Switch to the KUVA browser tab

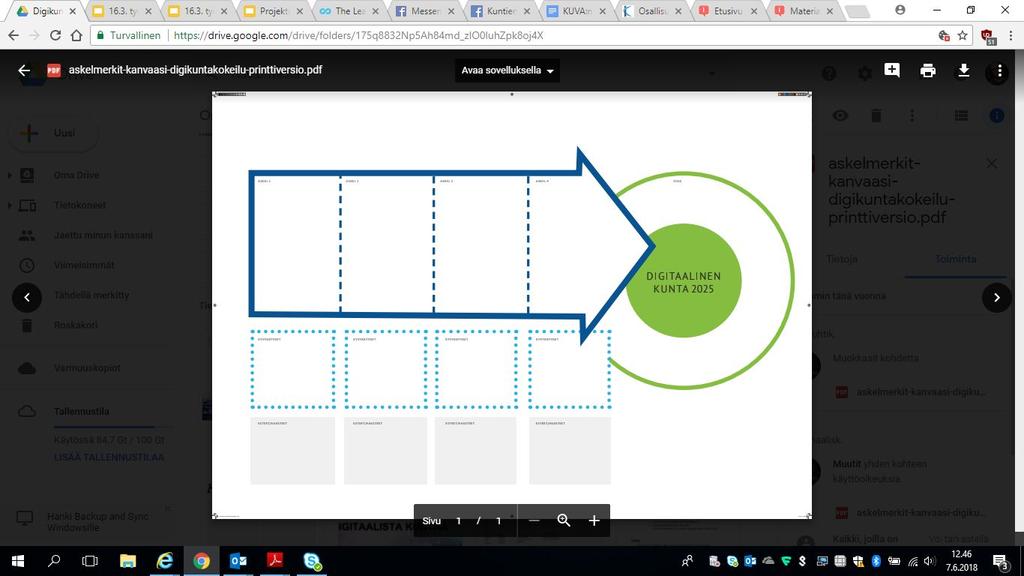(576, 11)
